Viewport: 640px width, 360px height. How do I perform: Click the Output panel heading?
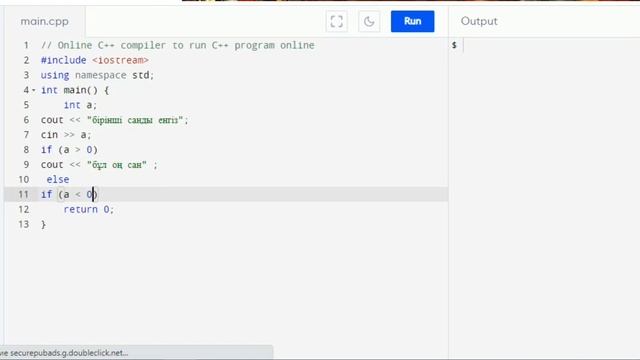point(479,21)
